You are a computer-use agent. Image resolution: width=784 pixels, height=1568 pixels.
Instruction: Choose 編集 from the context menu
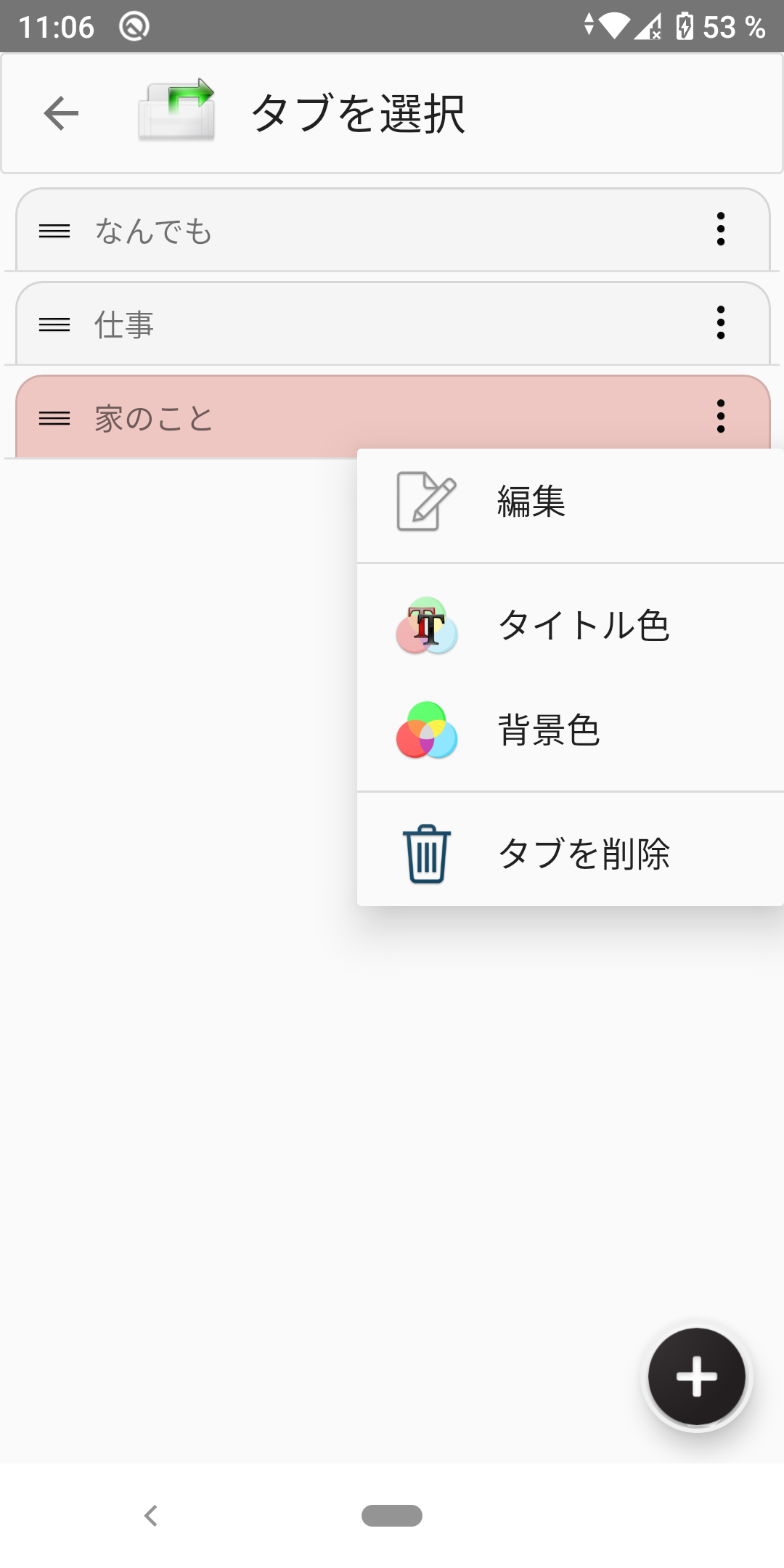(x=571, y=502)
